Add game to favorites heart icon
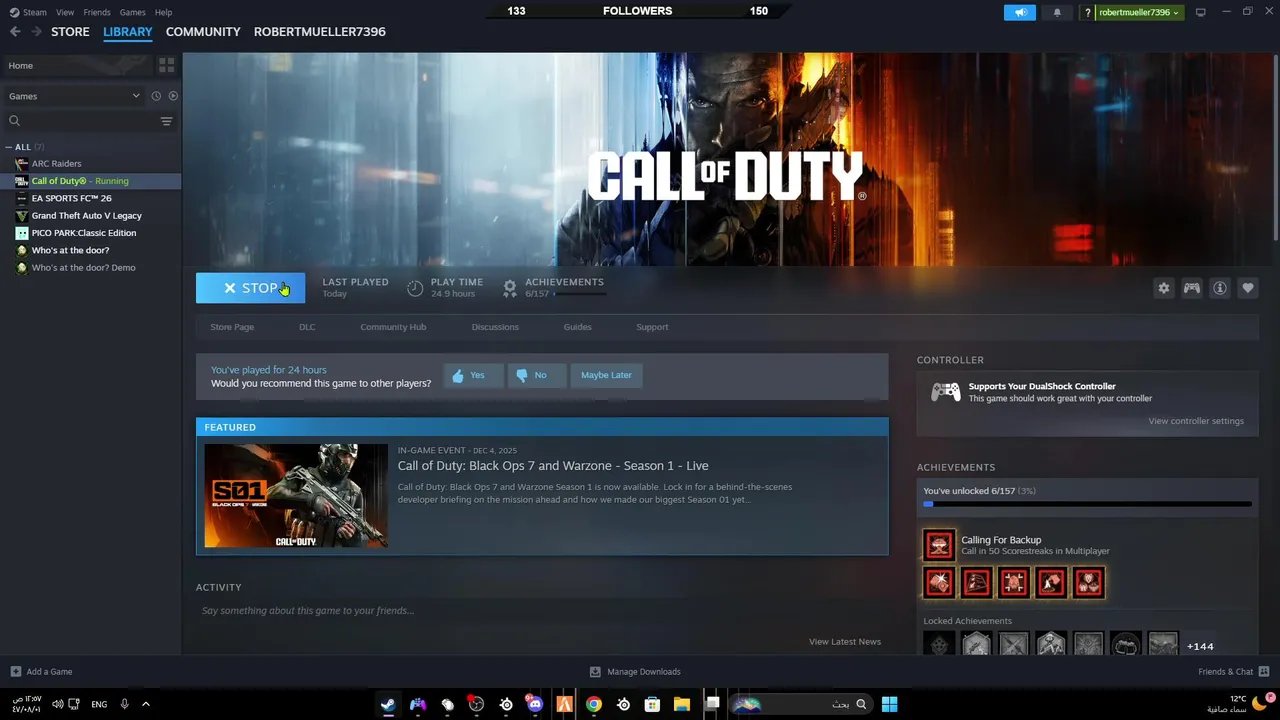 pyautogui.click(x=1248, y=288)
